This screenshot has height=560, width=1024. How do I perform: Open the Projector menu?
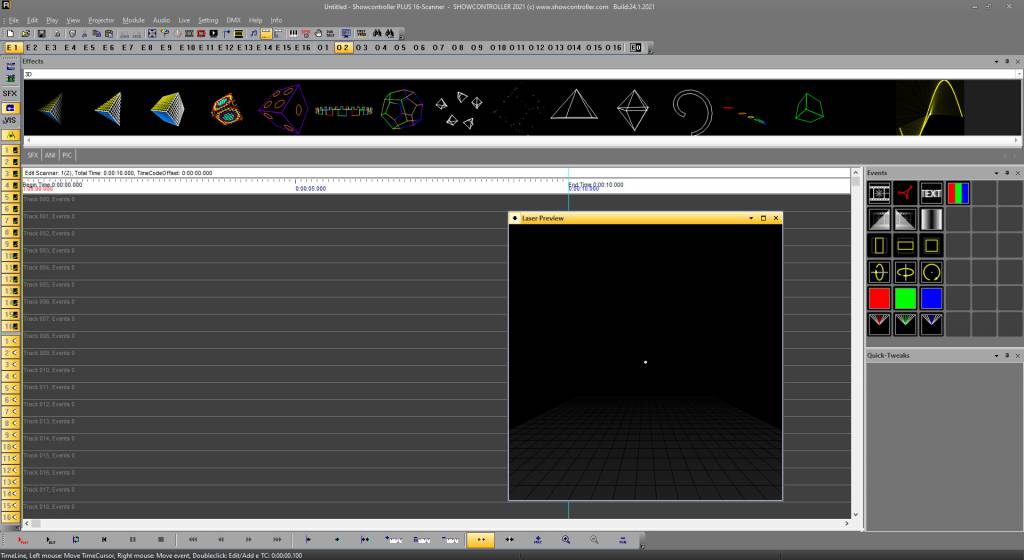click(x=101, y=20)
